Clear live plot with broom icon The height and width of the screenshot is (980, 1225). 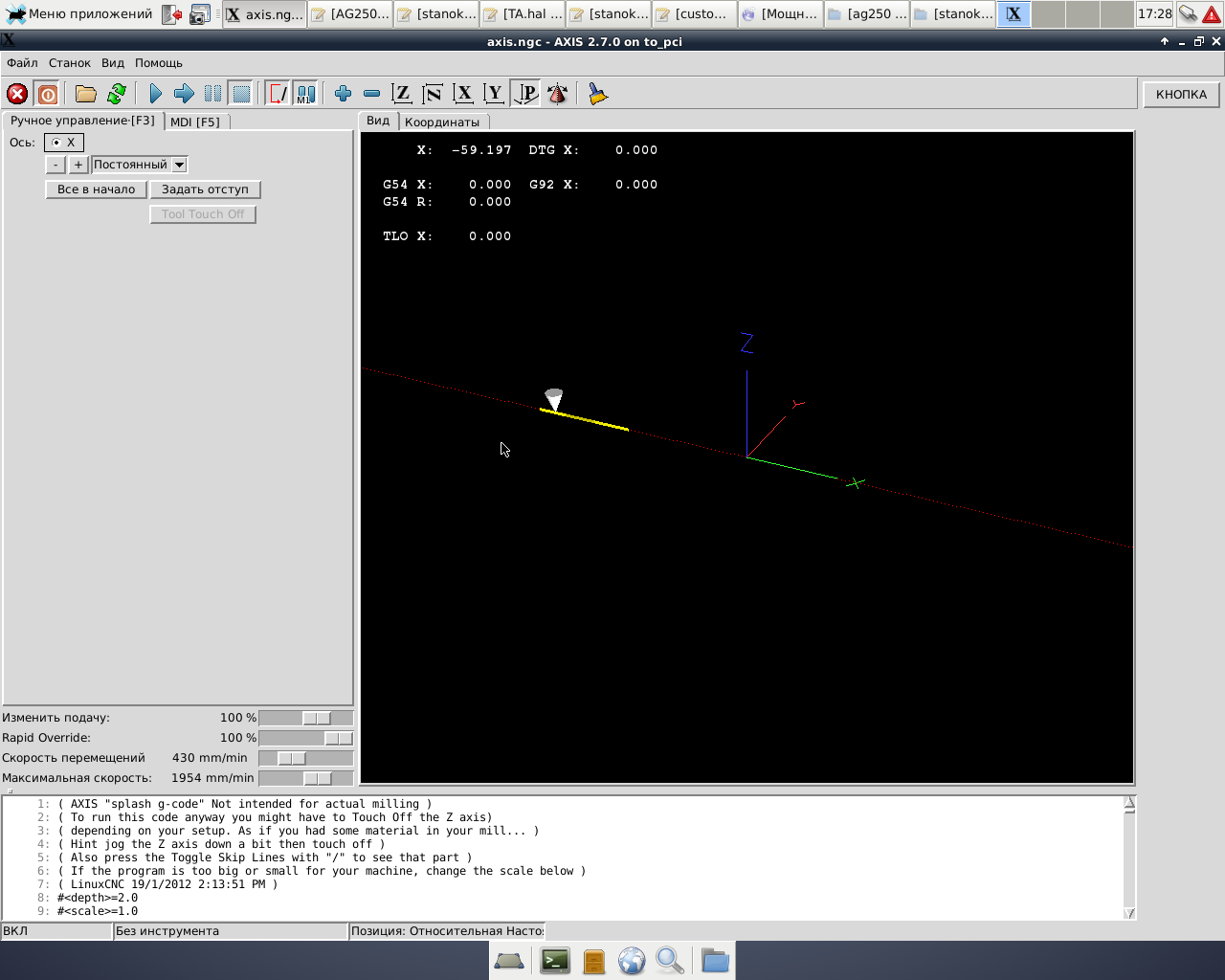598,94
